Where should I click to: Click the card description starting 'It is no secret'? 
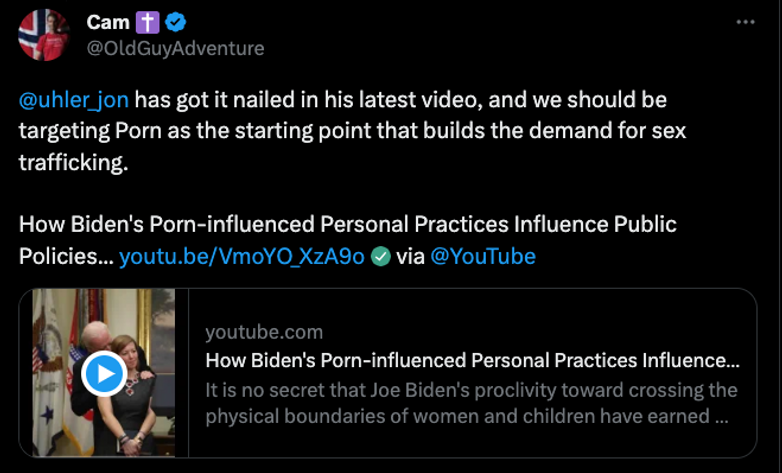(x=471, y=390)
